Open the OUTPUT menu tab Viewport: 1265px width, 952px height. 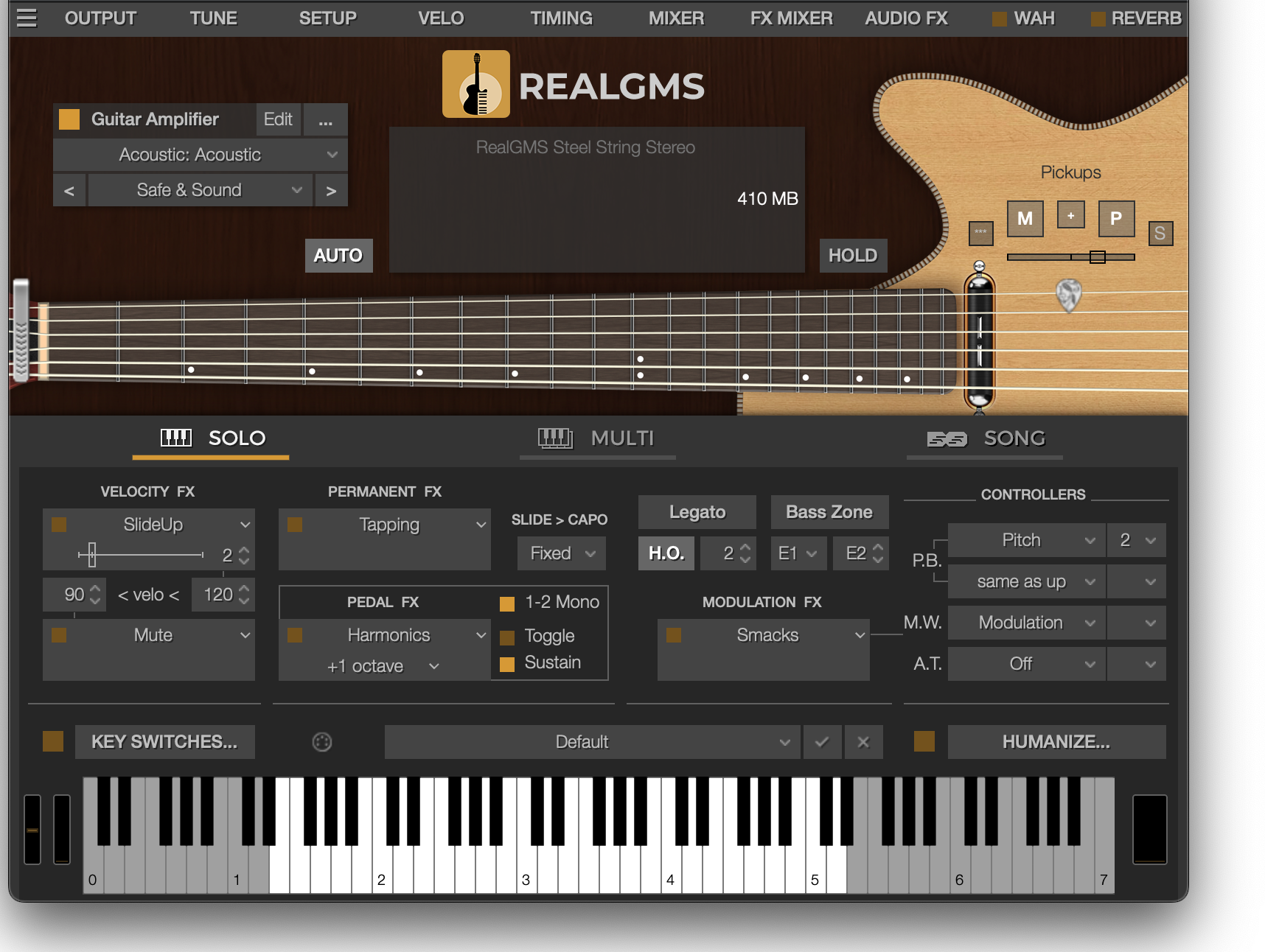(100, 18)
